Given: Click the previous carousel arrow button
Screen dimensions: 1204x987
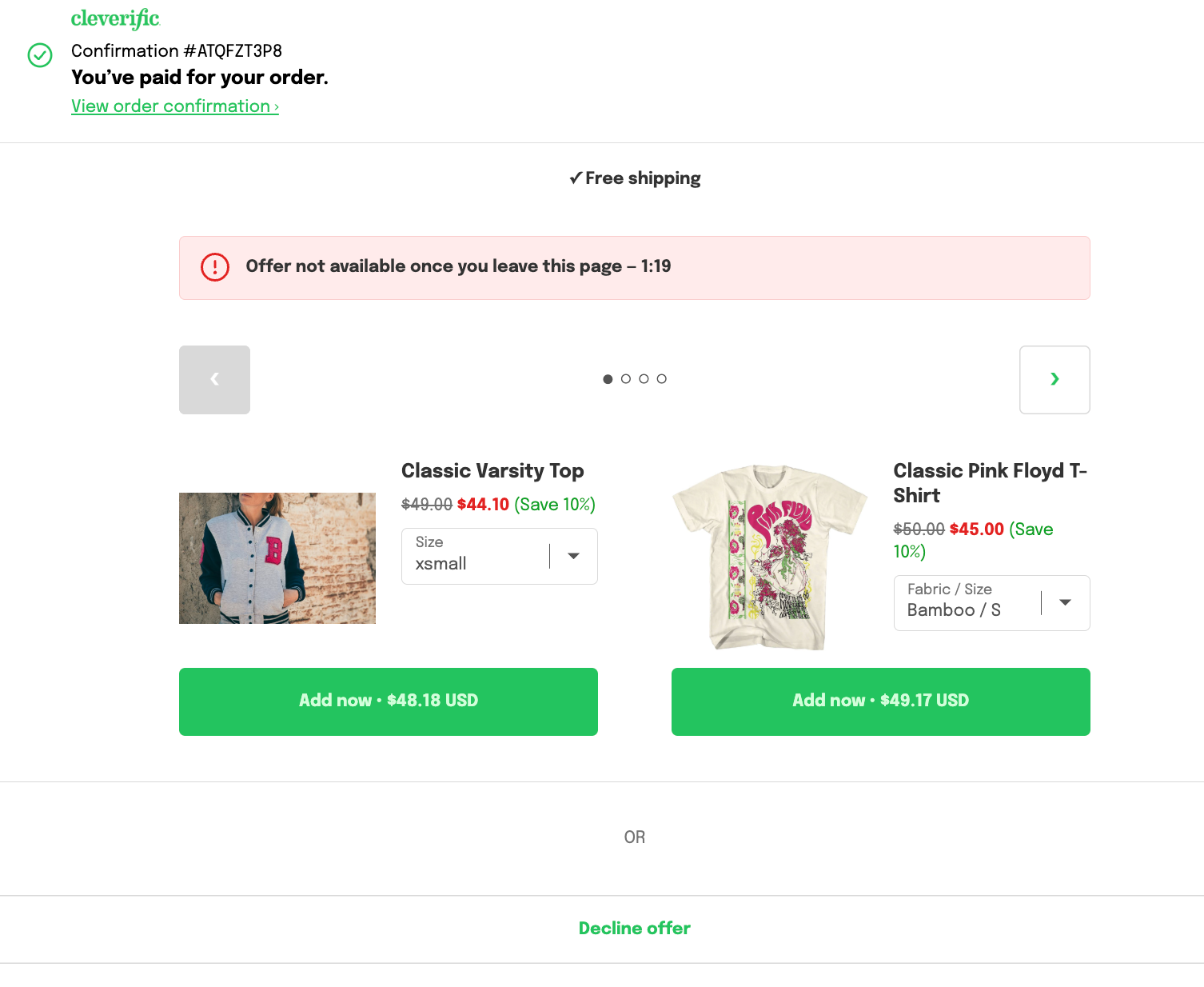Looking at the screenshot, I should (x=214, y=380).
